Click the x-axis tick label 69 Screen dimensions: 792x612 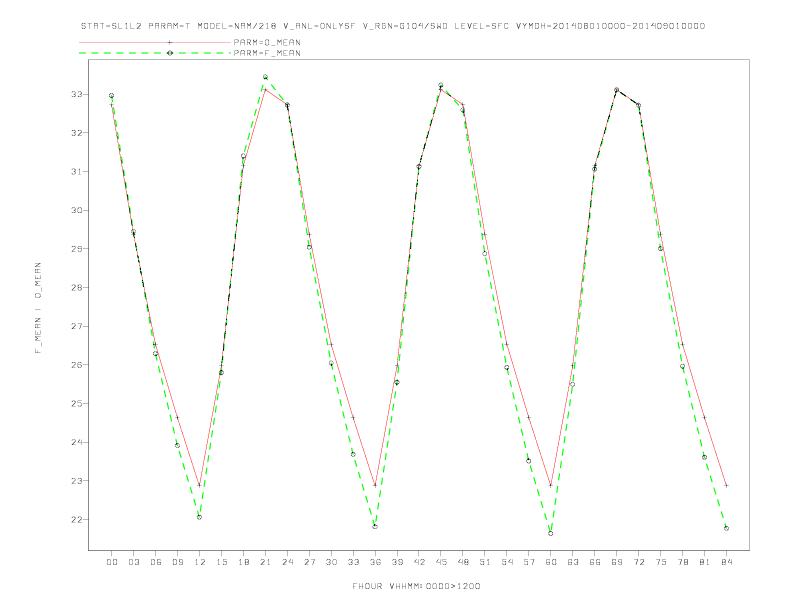tap(616, 562)
